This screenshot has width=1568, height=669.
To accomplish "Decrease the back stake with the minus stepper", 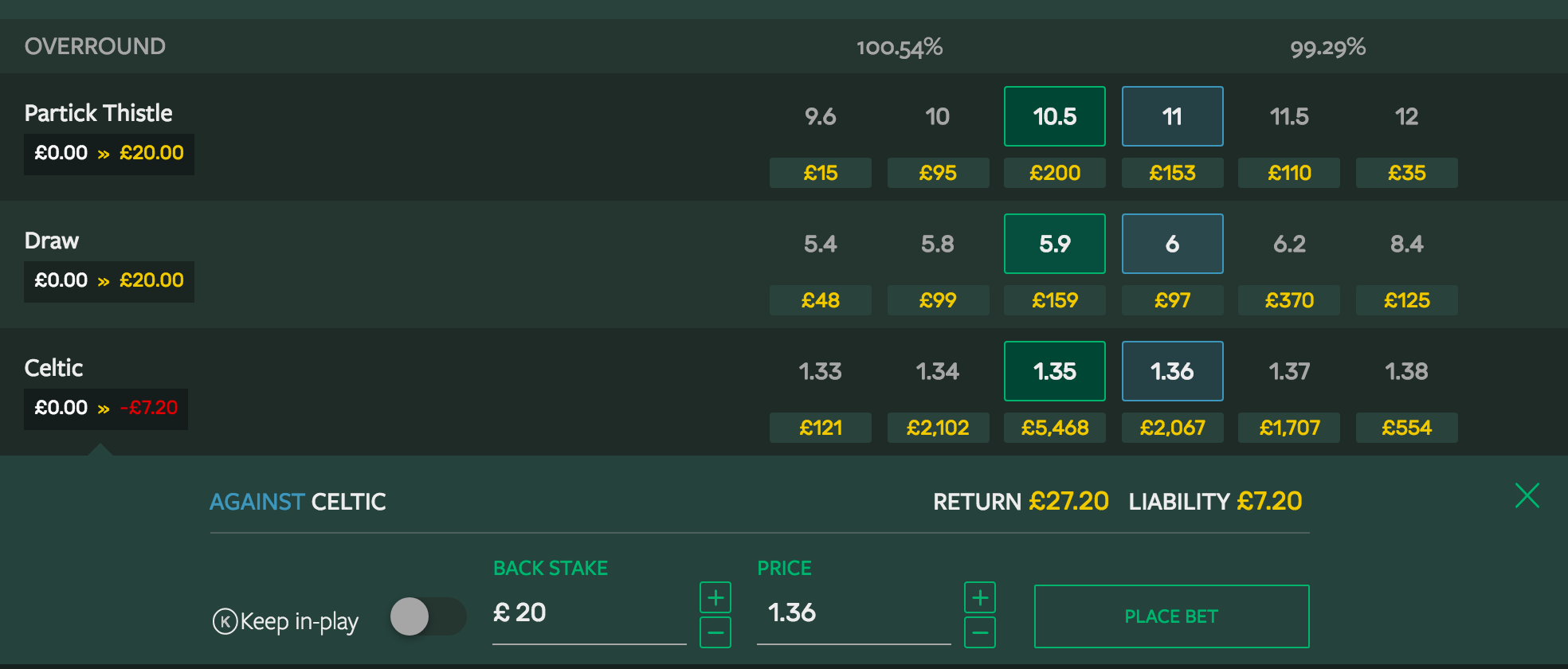I will click(x=715, y=632).
